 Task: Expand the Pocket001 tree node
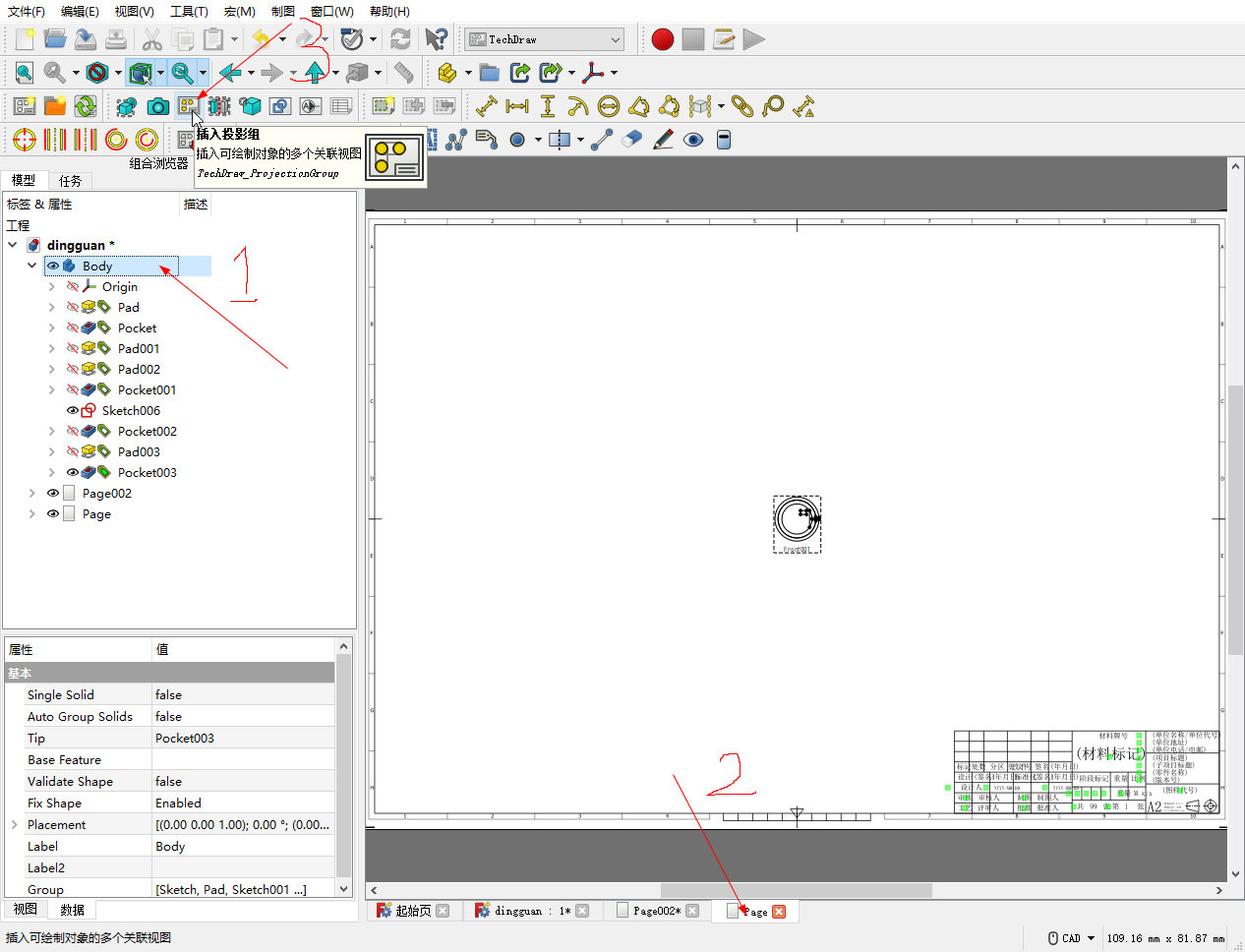(x=52, y=389)
